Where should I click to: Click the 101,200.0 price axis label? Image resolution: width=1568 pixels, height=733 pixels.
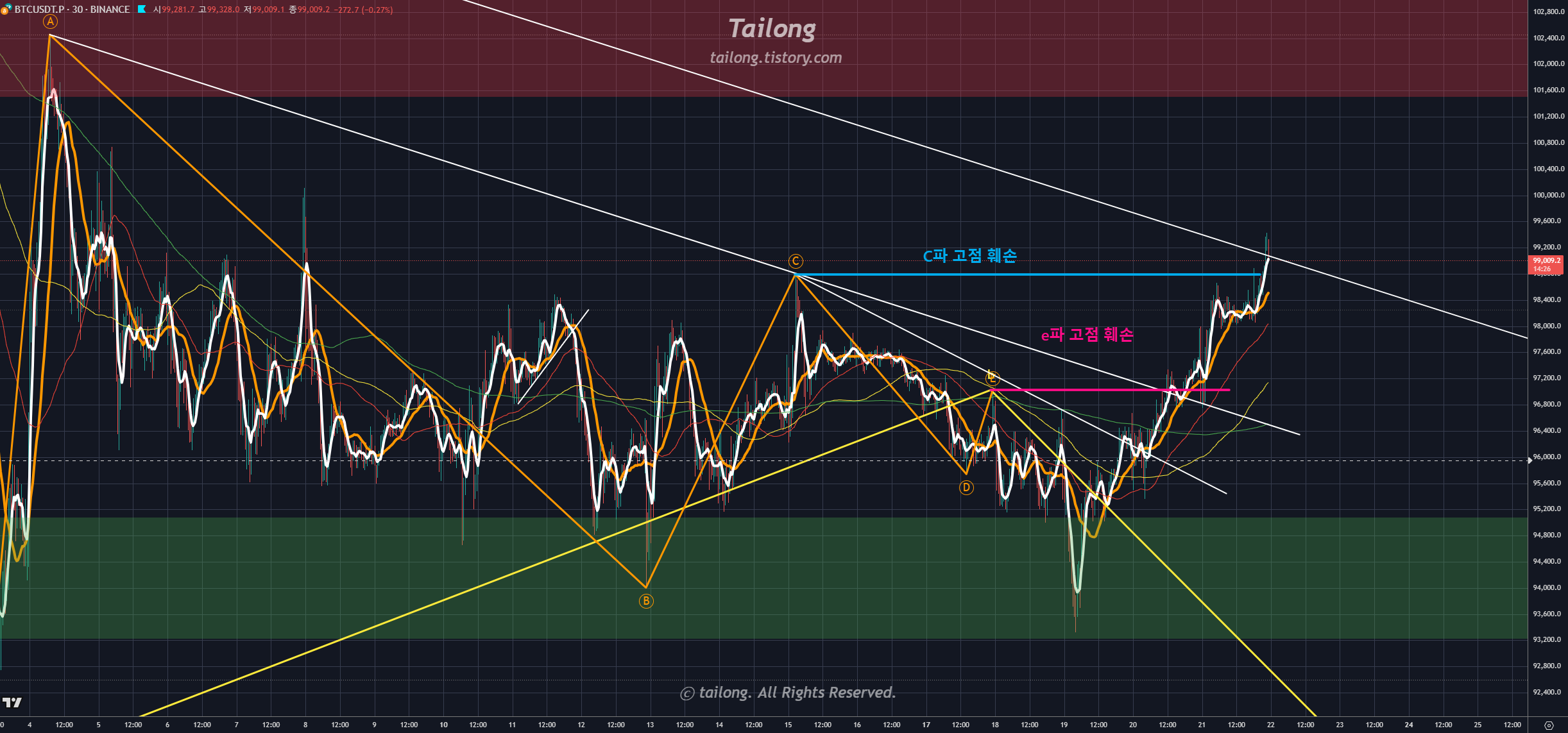click(1548, 116)
